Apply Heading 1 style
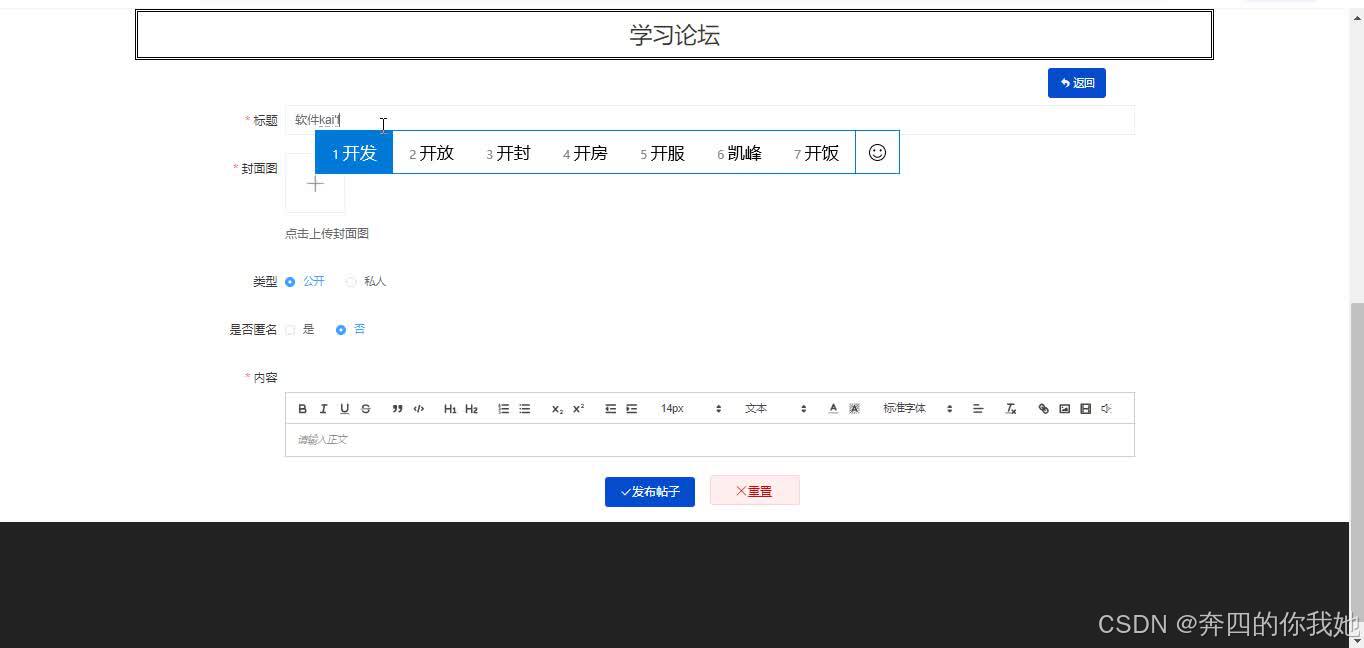Image resolution: width=1364 pixels, height=648 pixels. [450, 409]
